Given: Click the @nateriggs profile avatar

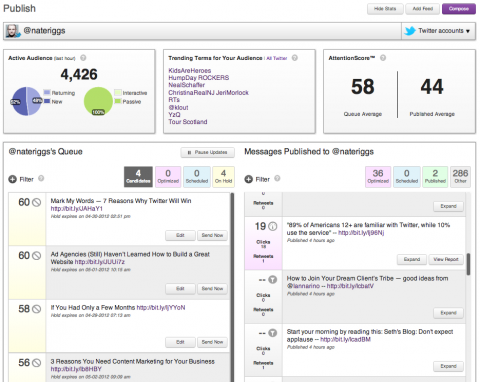Looking at the screenshot, I should tap(12, 31).
